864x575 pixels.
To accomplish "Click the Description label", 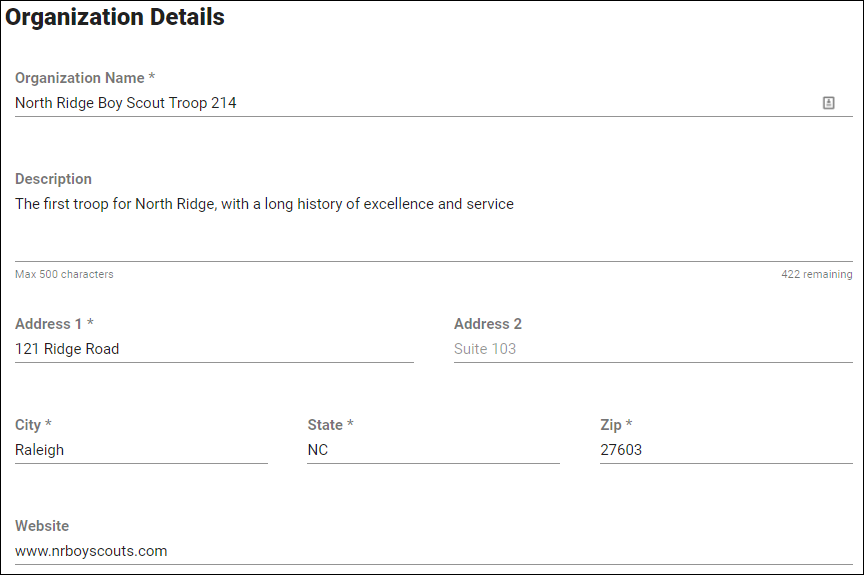I will point(53,179).
